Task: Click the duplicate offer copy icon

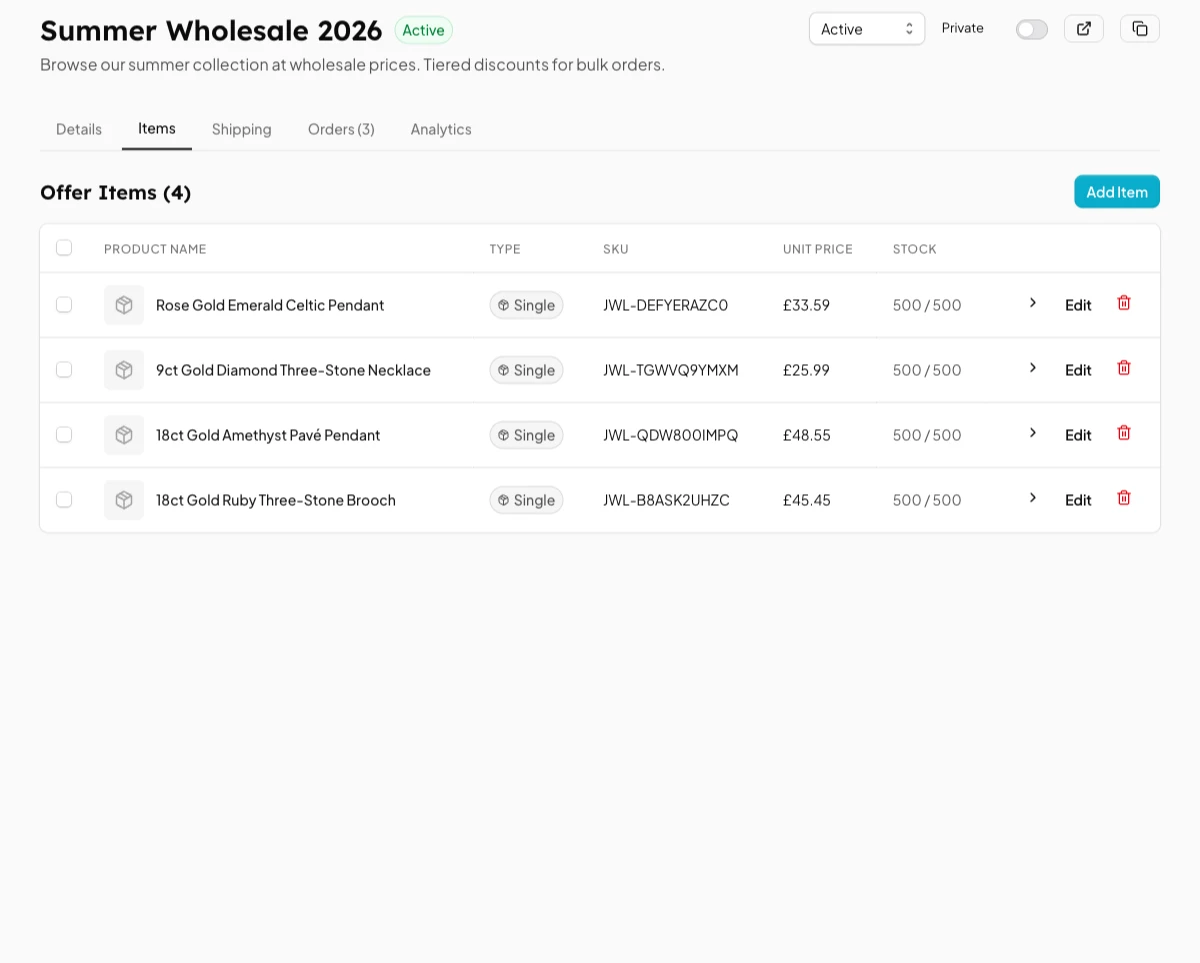Action: [1139, 29]
